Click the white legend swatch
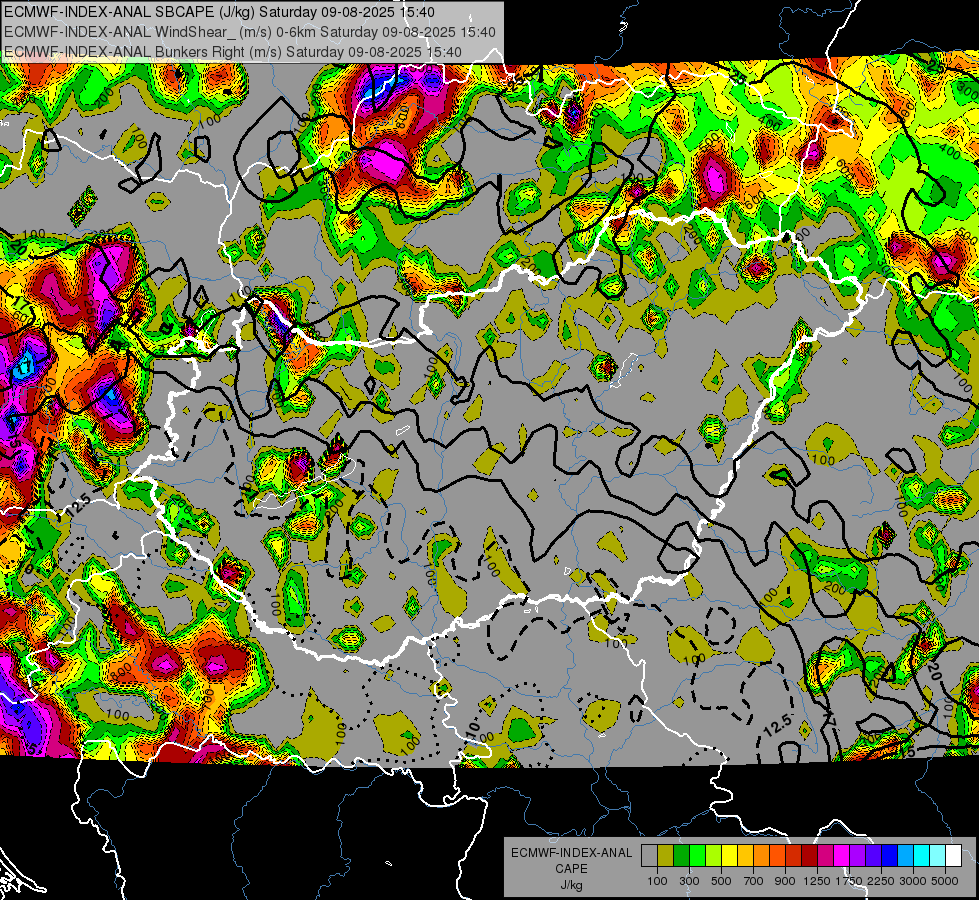Viewport: 979px width, 900px height. tap(953, 855)
